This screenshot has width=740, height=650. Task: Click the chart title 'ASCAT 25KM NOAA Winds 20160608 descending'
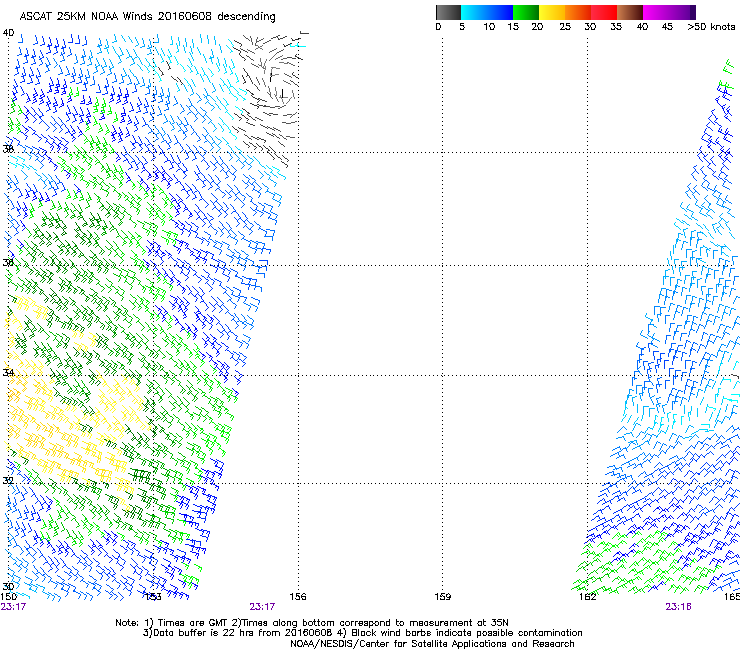pyautogui.click(x=147, y=17)
